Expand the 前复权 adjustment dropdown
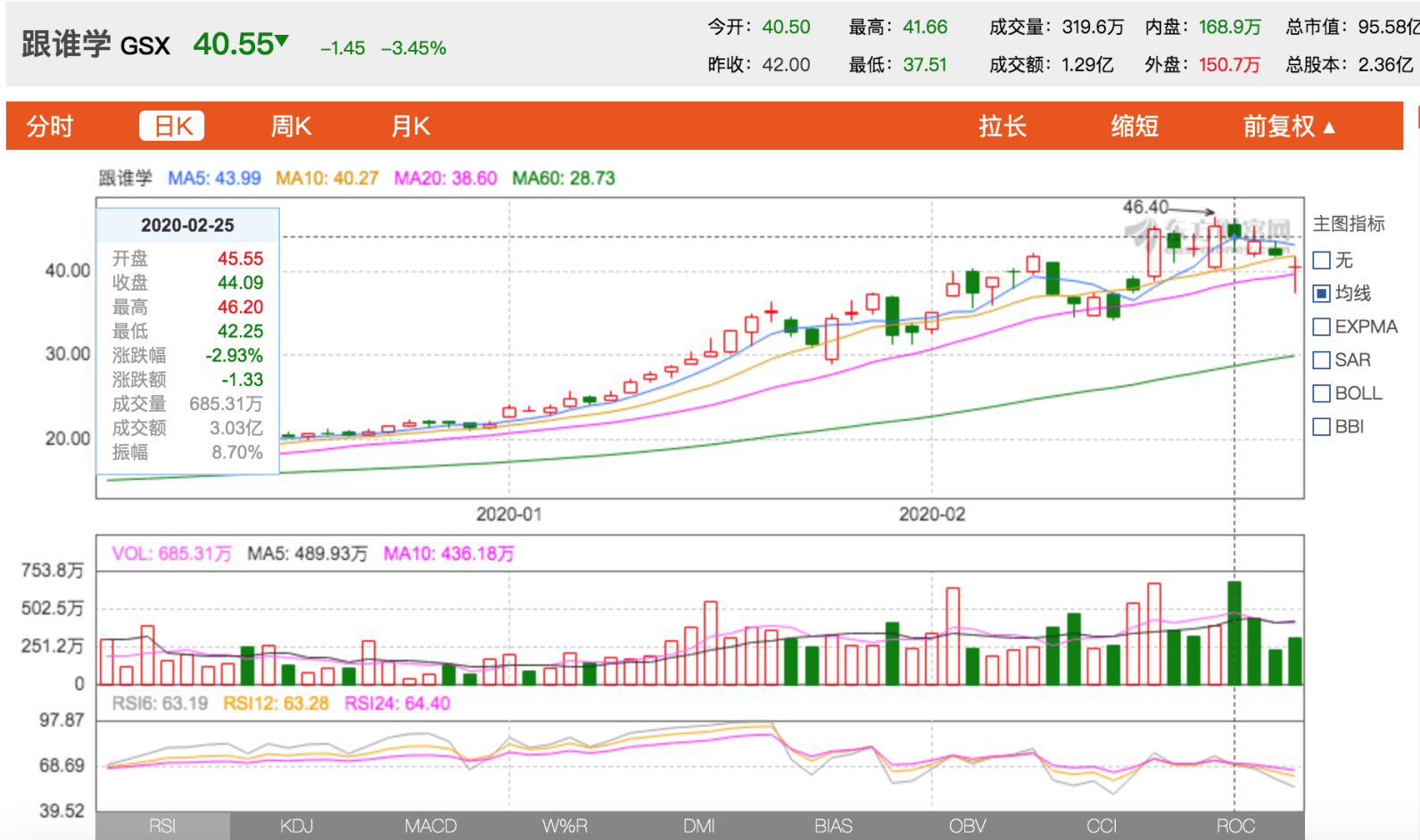The height and width of the screenshot is (840, 1420). point(1289,127)
